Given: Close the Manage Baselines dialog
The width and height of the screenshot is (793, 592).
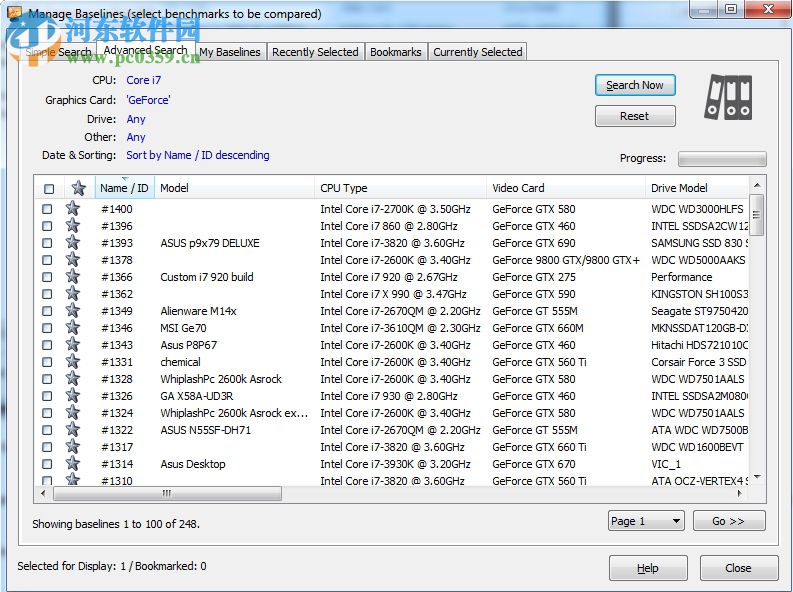Looking at the screenshot, I should pos(738,568).
